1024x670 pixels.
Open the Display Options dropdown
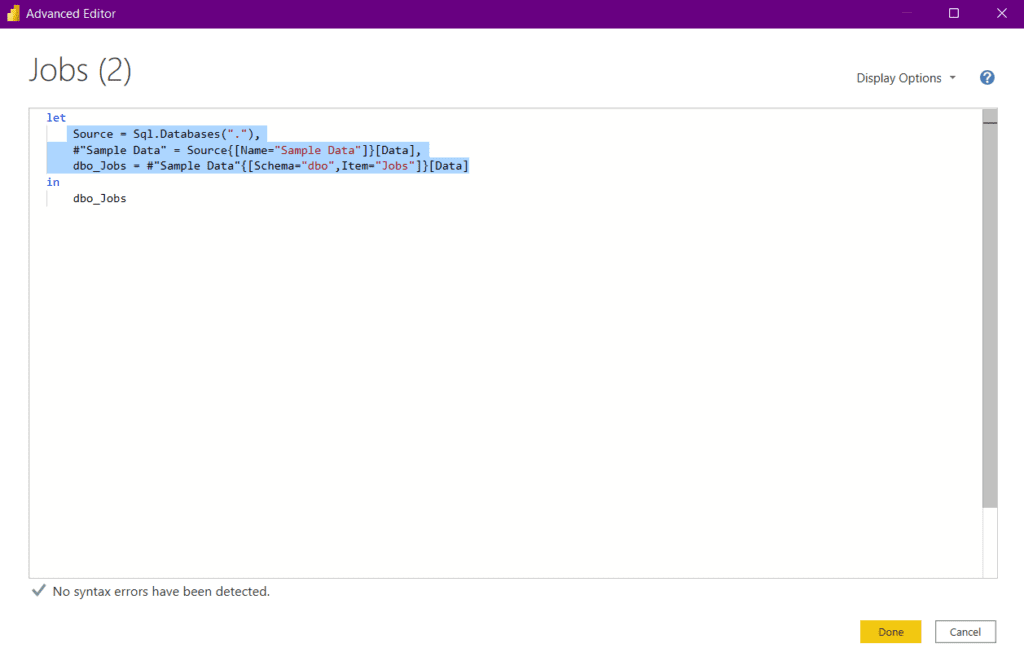pyautogui.click(x=899, y=77)
